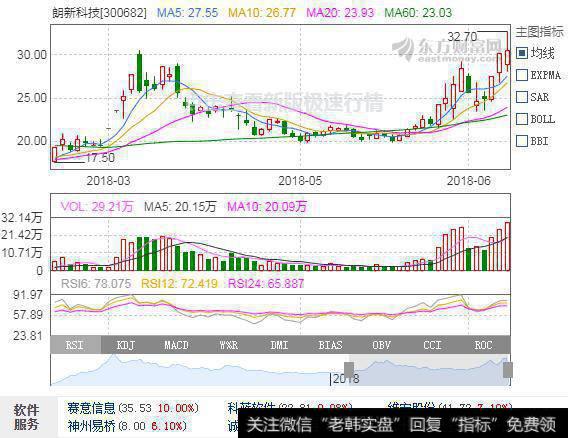
Task: Select the RSI indicator tab
Action: coord(76,345)
